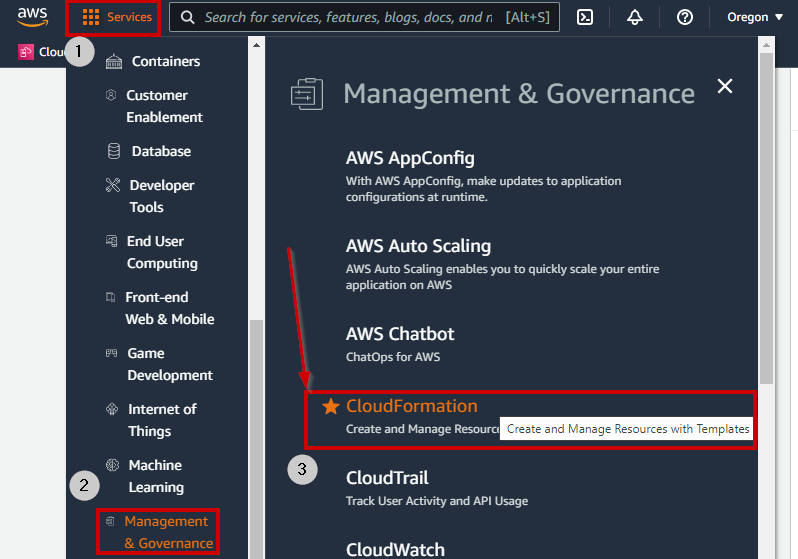Viewport: 798px width, 559px height.
Task: Click the search magnifier icon
Action: [187, 17]
